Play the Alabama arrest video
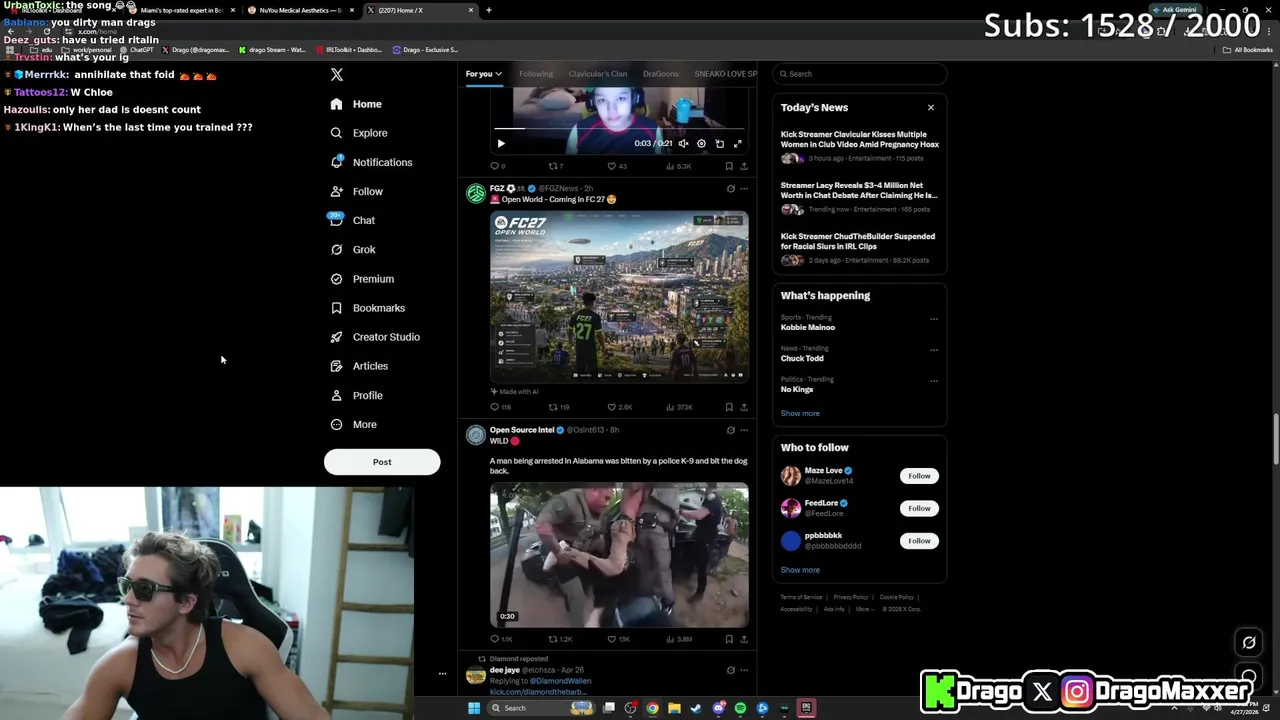This screenshot has height=720, width=1280. (619, 555)
